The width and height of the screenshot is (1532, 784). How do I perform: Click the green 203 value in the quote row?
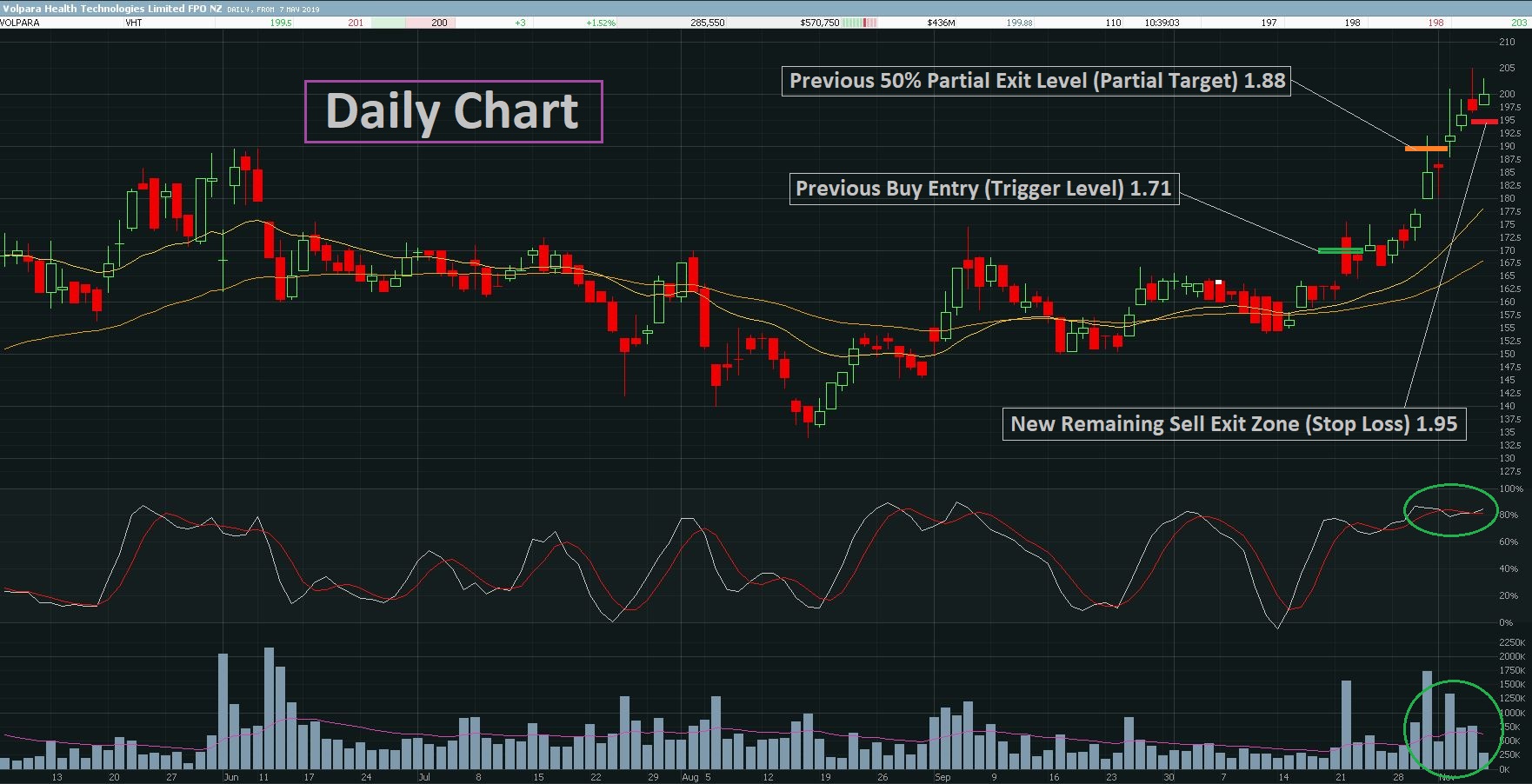coord(1518,23)
